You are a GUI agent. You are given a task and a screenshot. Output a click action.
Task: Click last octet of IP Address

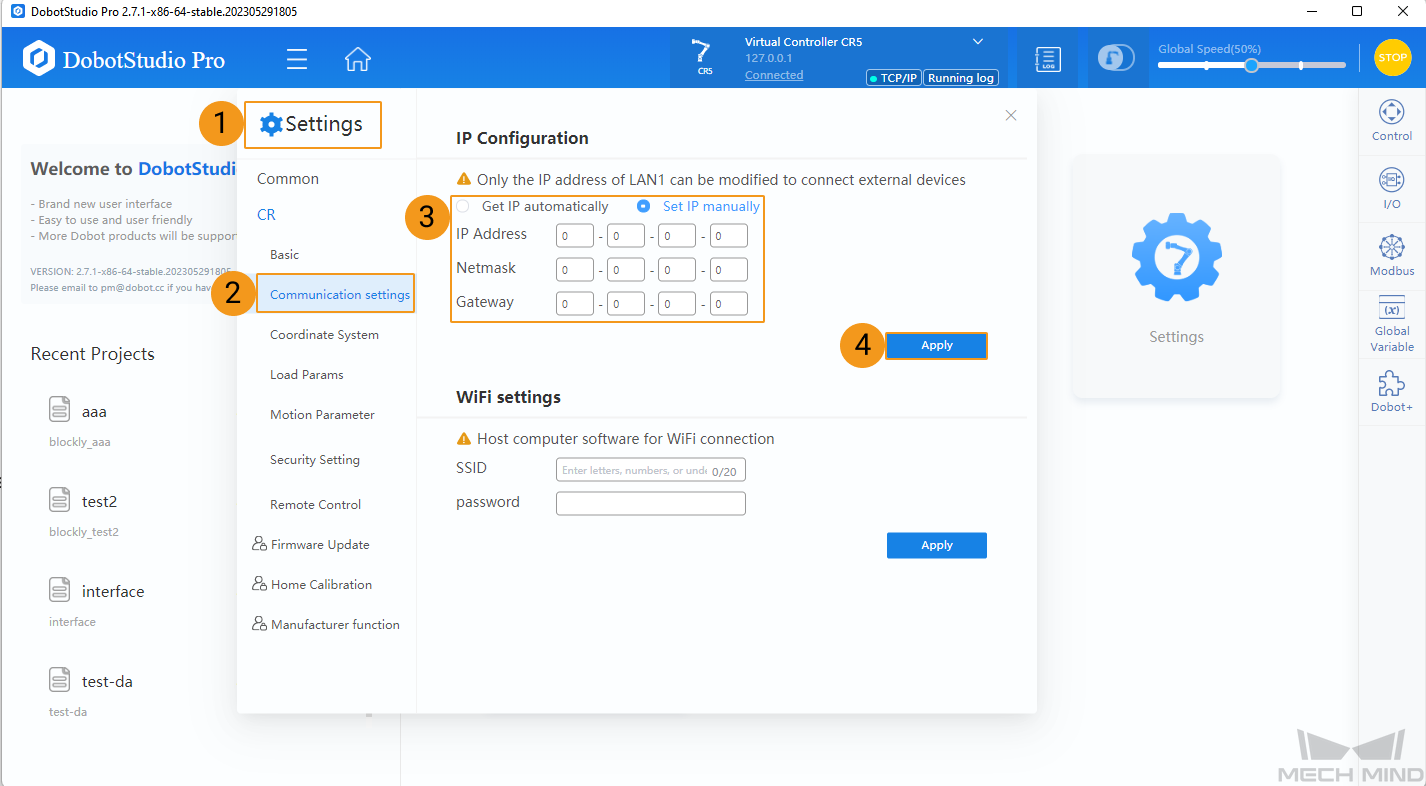coord(729,236)
